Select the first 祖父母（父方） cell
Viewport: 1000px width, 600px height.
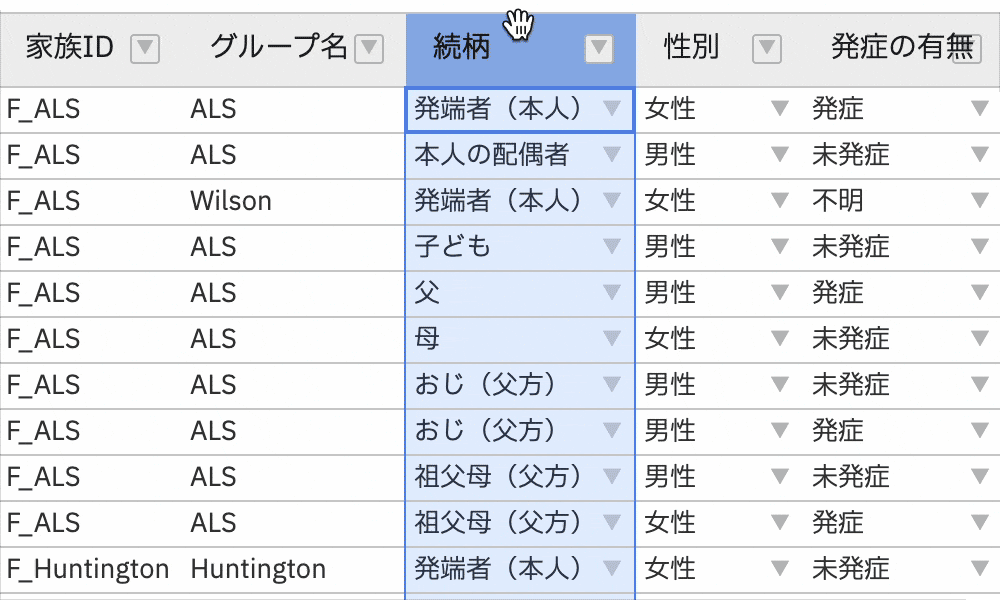pyautogui.click(x=498, y=477)
